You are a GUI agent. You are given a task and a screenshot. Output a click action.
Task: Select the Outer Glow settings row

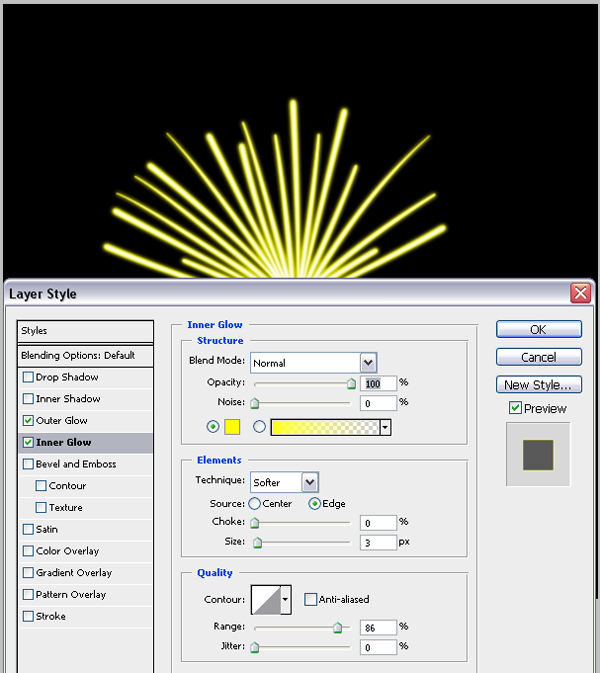pyautogui.click(x=85, y=421)
